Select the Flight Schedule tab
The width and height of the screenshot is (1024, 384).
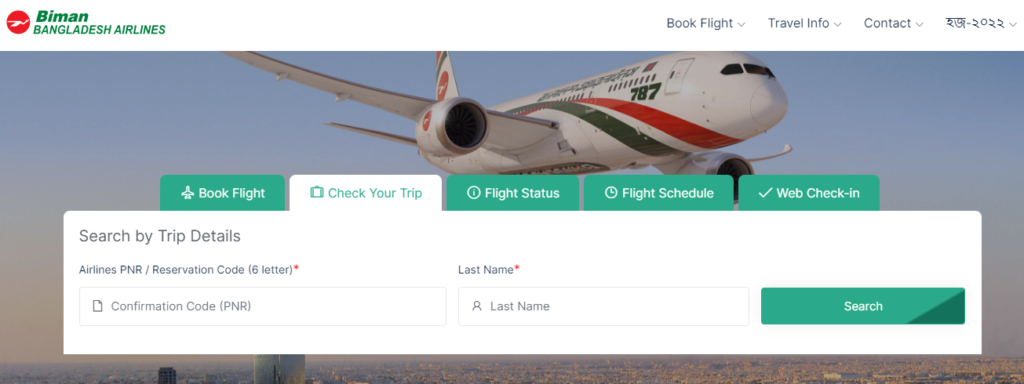click(659, 193)
